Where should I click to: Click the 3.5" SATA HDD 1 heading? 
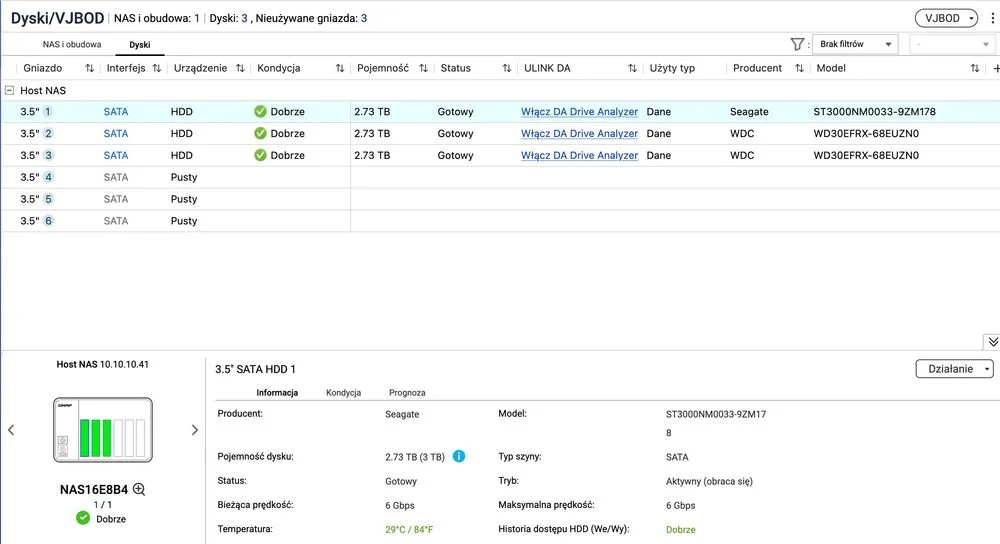(x=255, y=369)
